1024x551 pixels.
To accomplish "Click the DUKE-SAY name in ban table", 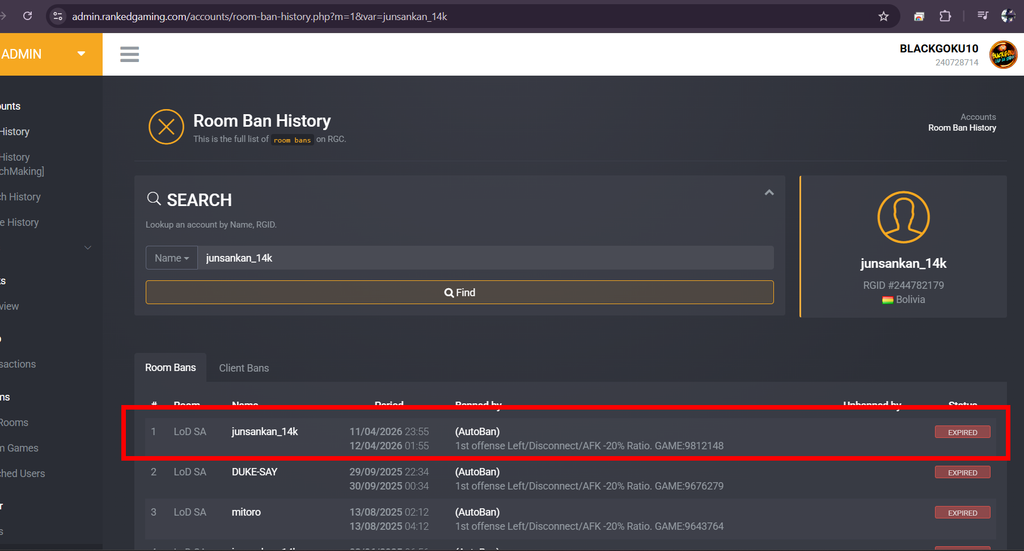I will [x=255, y=472].
